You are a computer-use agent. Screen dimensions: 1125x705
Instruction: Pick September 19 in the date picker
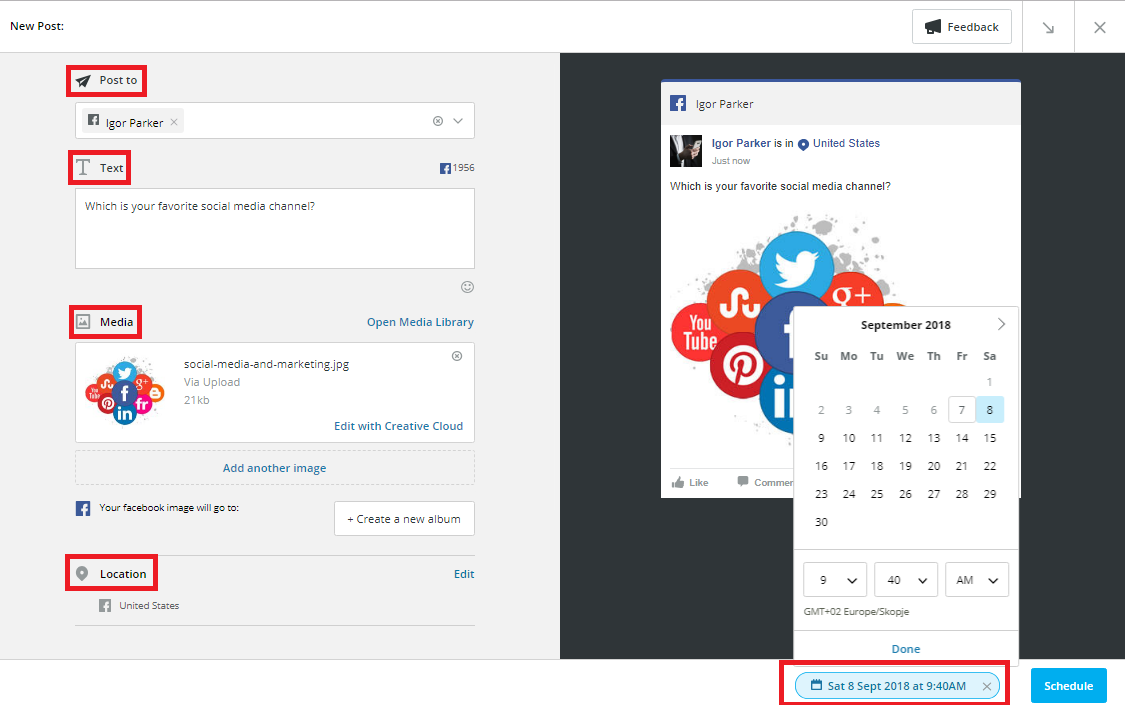click(x=905, y=466)
